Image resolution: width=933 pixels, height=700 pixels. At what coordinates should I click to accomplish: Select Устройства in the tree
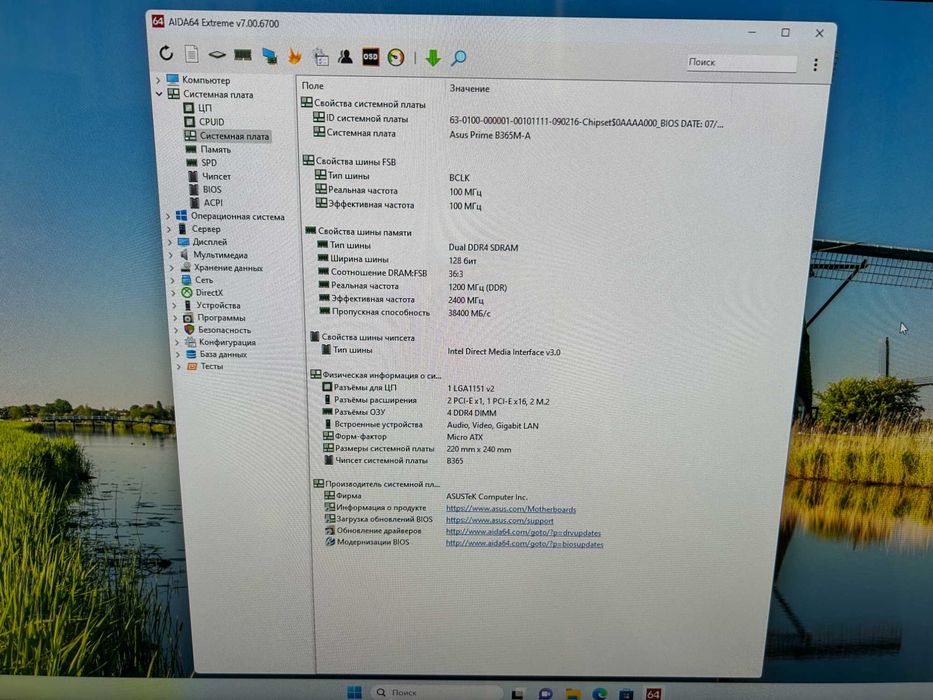pos(218,305)
